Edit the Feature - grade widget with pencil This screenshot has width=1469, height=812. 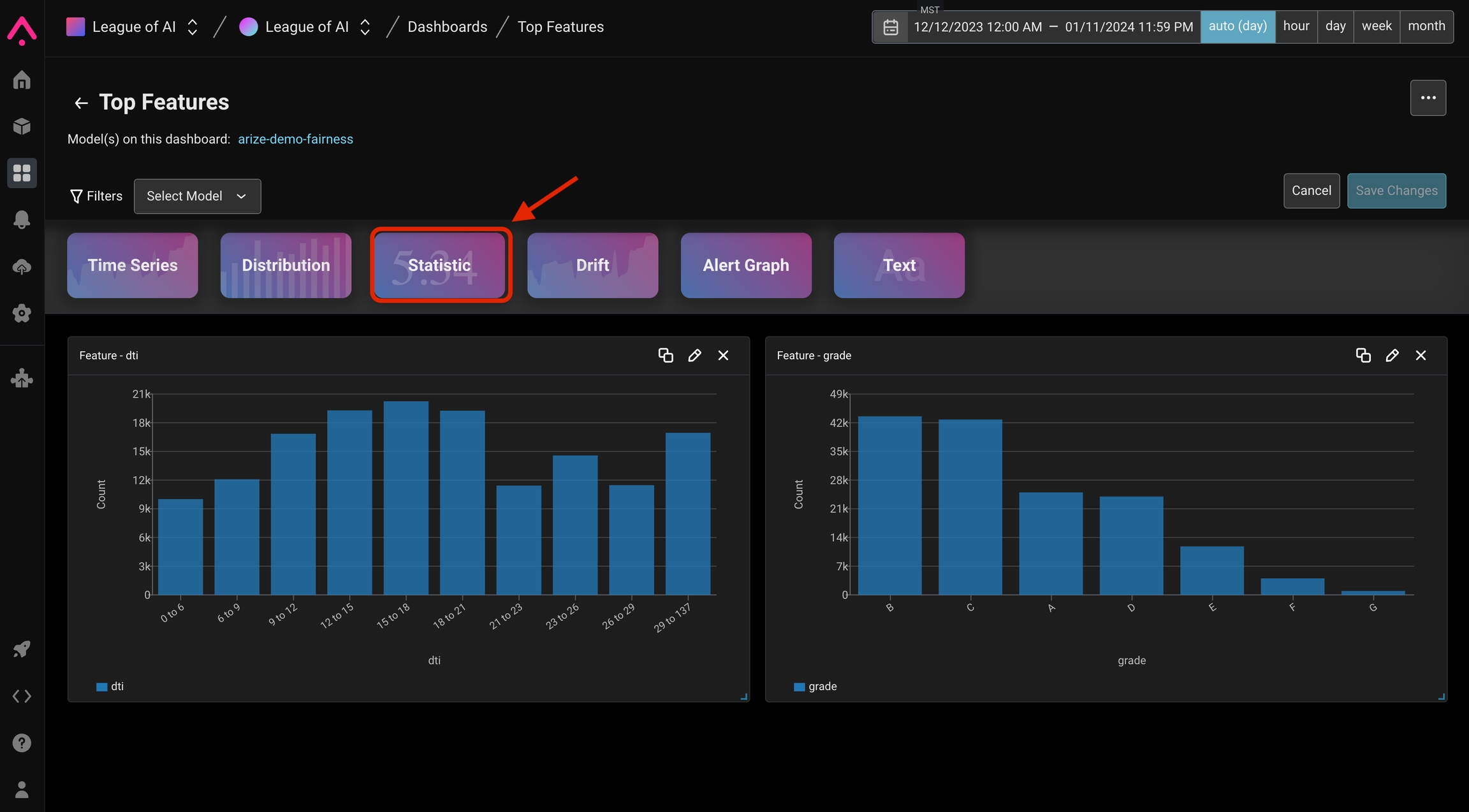click(1392, 355)
